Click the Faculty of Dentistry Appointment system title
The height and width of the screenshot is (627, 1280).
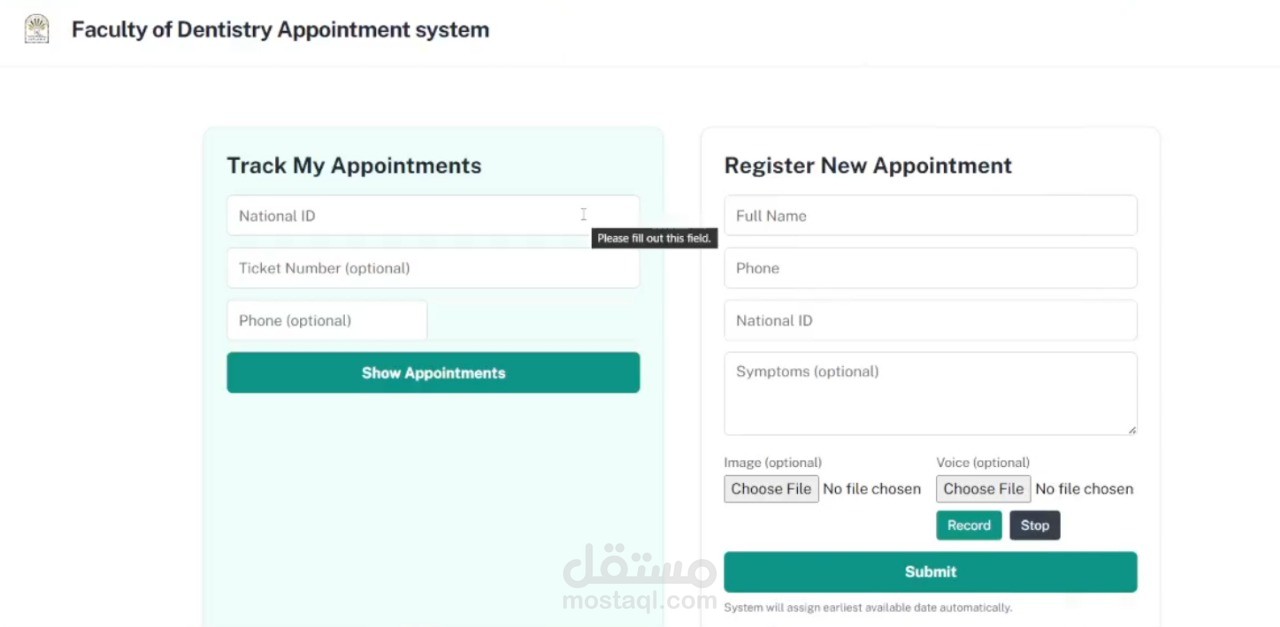pos(280,29)
